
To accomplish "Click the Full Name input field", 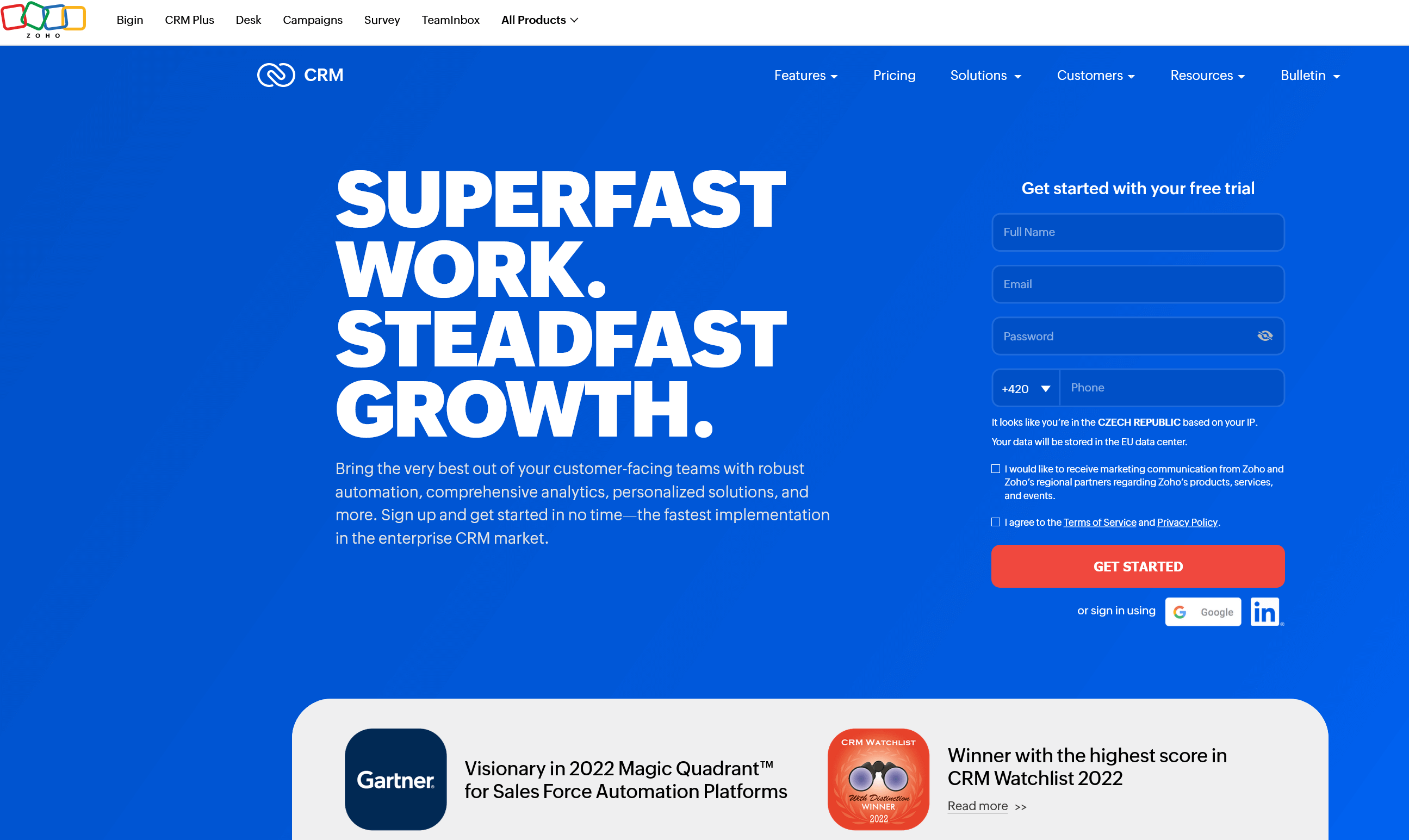I will click(x=1138, y=232).
